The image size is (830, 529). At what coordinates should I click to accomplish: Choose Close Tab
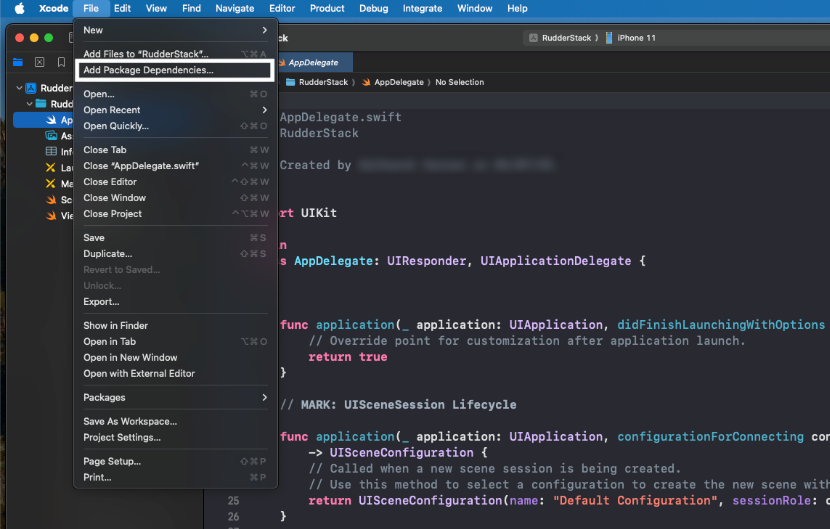coord(175,150)
